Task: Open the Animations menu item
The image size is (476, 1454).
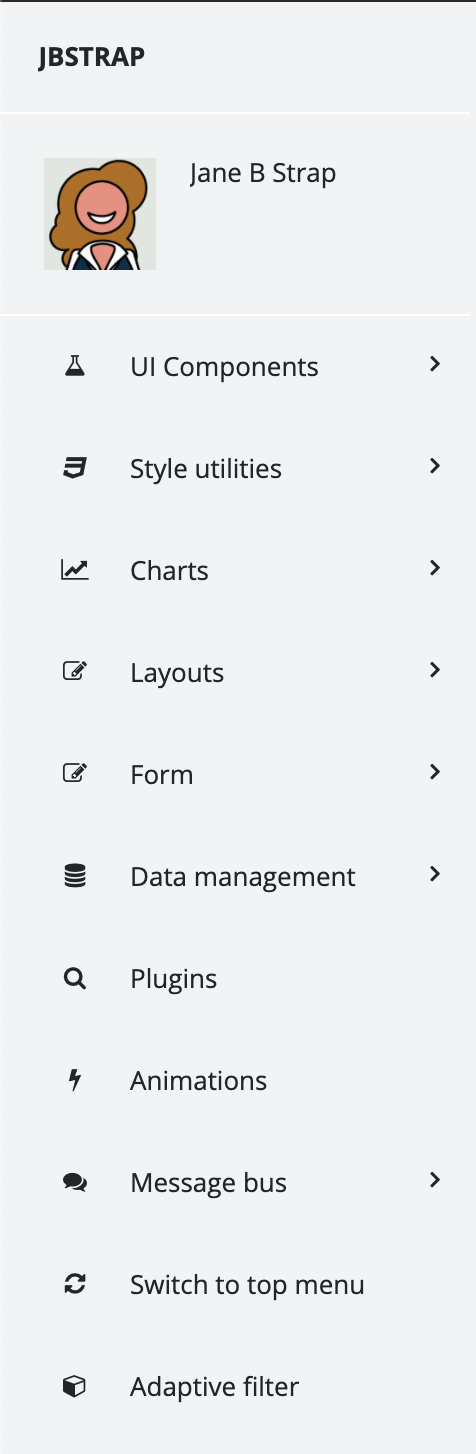Action: point(238,1081)
